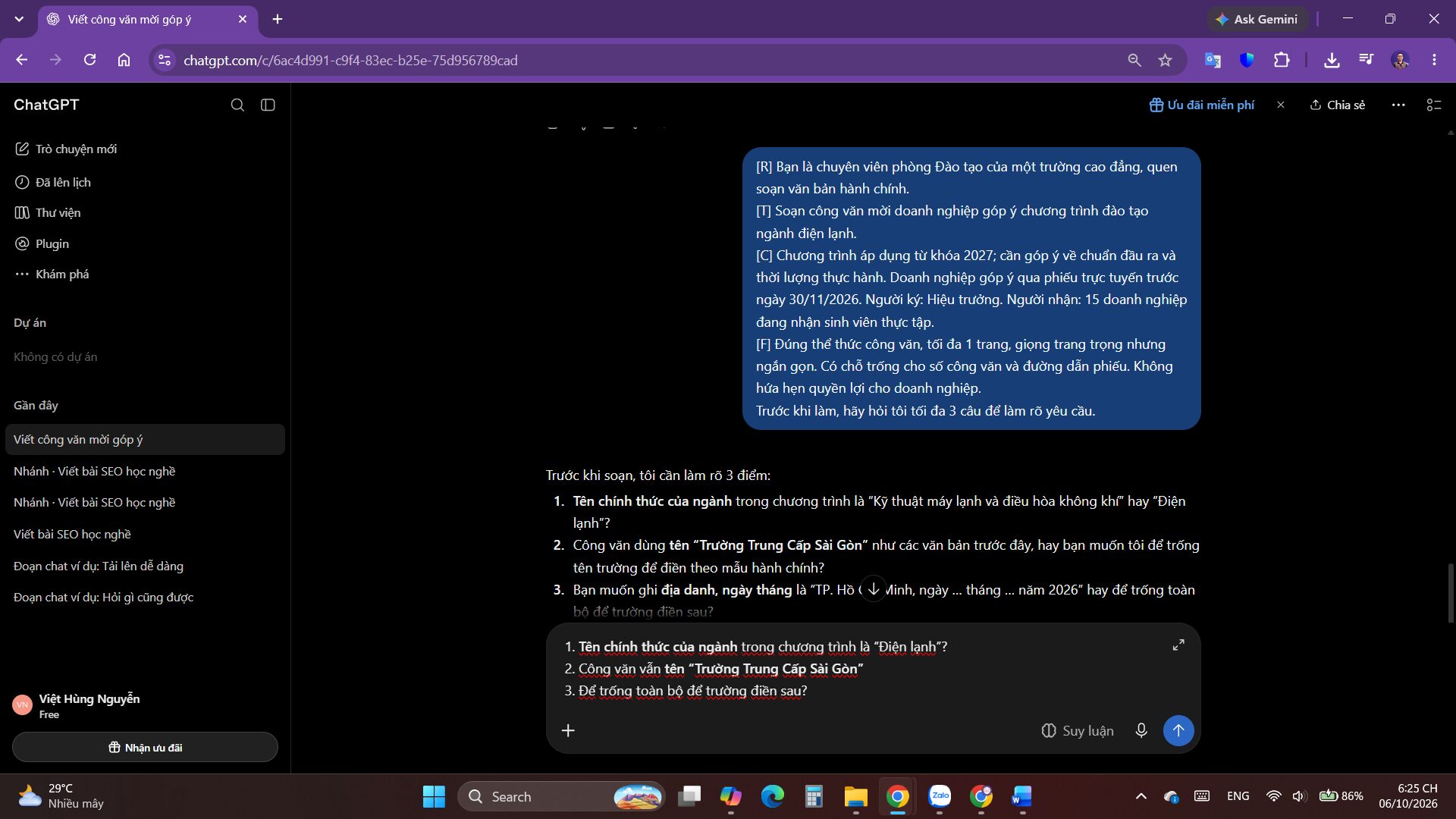Open the plus attachment menu in the composer
The height and width of the screenshot is (819, 1456).
(x=568, y=730)
